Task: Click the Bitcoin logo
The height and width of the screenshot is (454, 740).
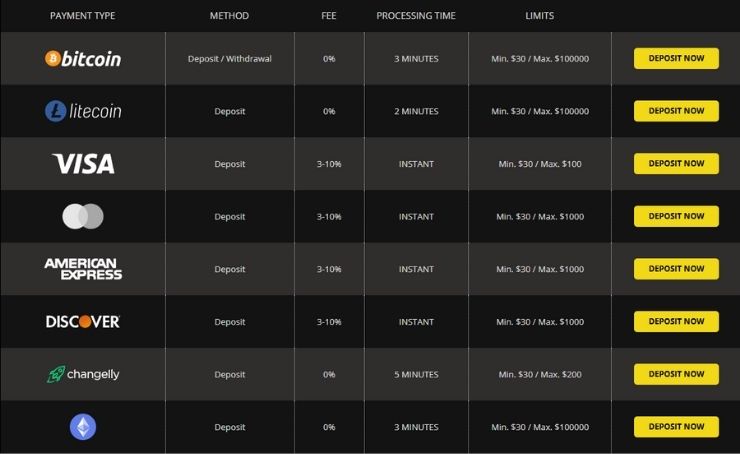Action: coord(83,59)
